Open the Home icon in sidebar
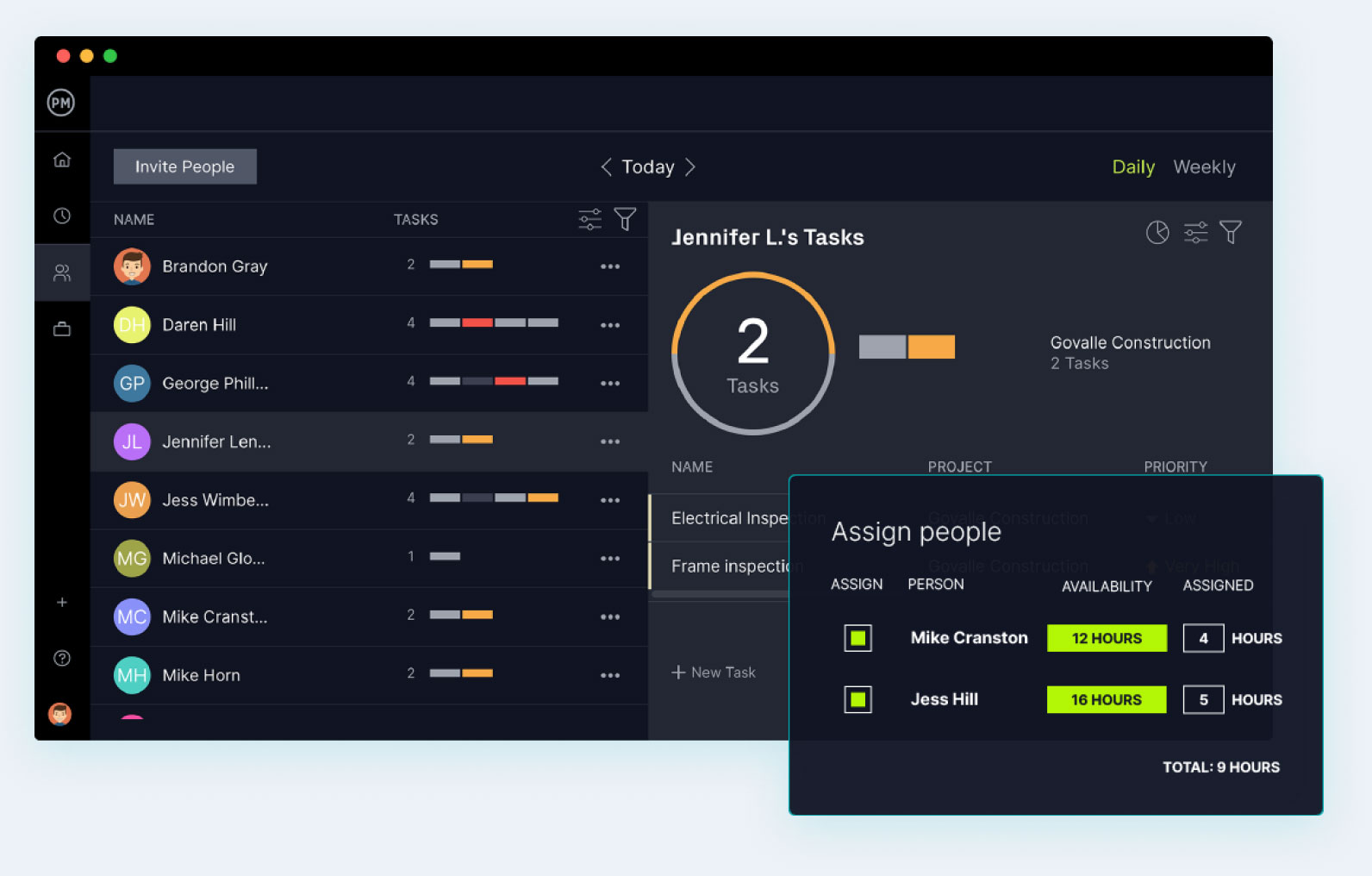 coord(62,160)
